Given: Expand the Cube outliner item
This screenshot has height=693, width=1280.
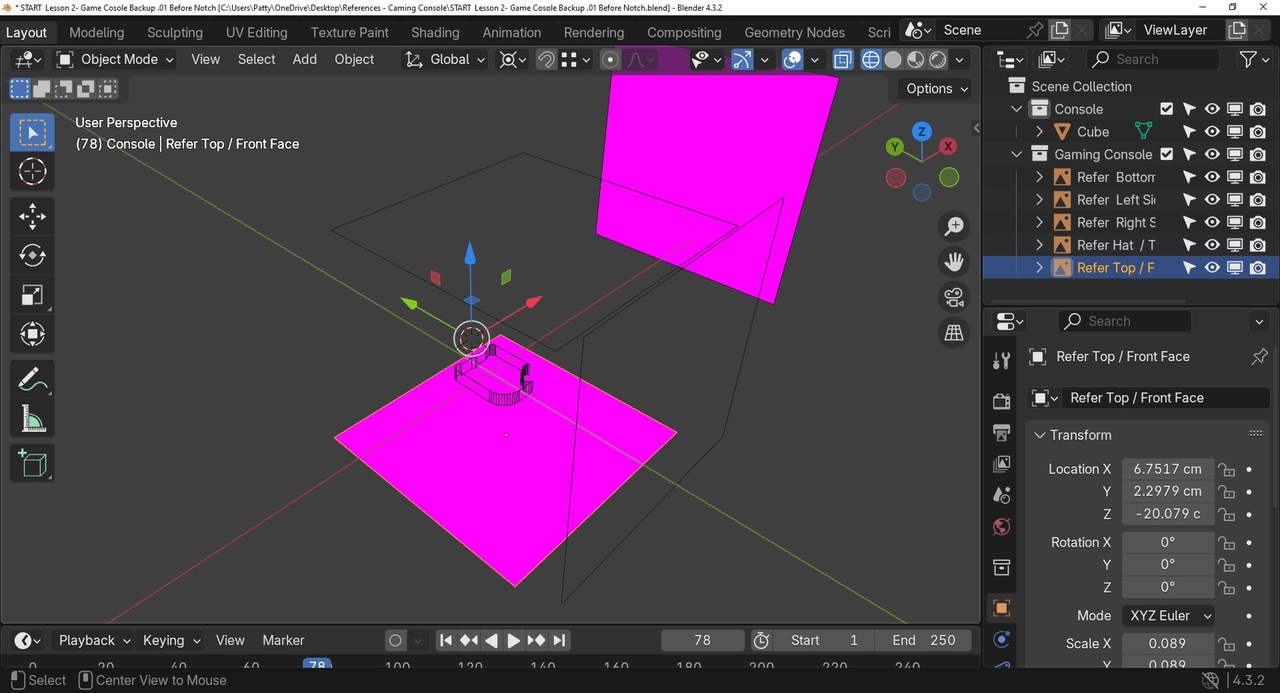Looking at the screenshot, I should click(x=1039, y=131).
